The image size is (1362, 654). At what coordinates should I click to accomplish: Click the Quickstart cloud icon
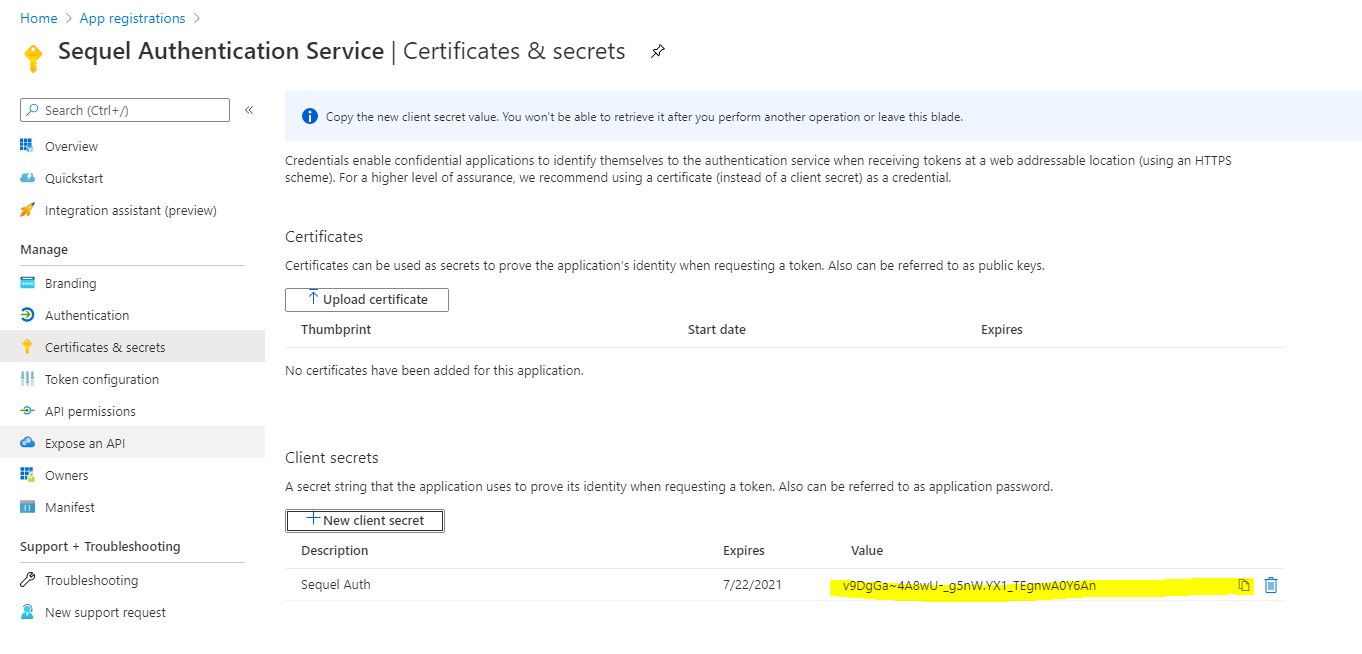(x=27, y=178)
